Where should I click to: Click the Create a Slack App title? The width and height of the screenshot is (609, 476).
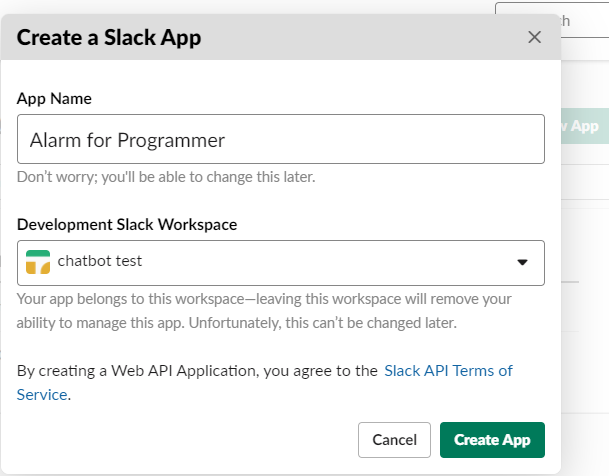tap(109, 38)
